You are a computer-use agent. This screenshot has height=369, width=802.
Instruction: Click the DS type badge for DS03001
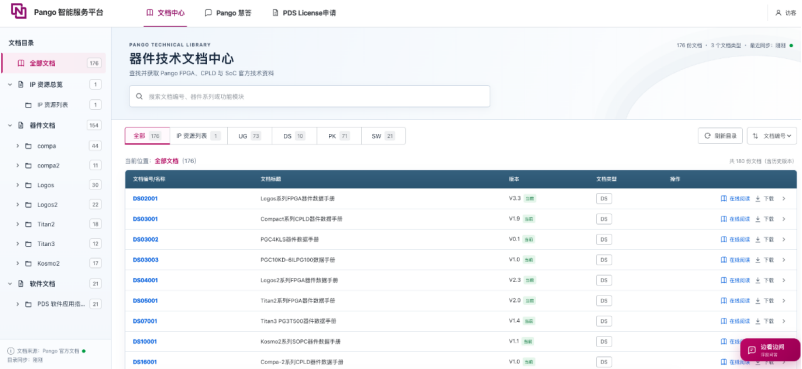[x=604, y=219]
